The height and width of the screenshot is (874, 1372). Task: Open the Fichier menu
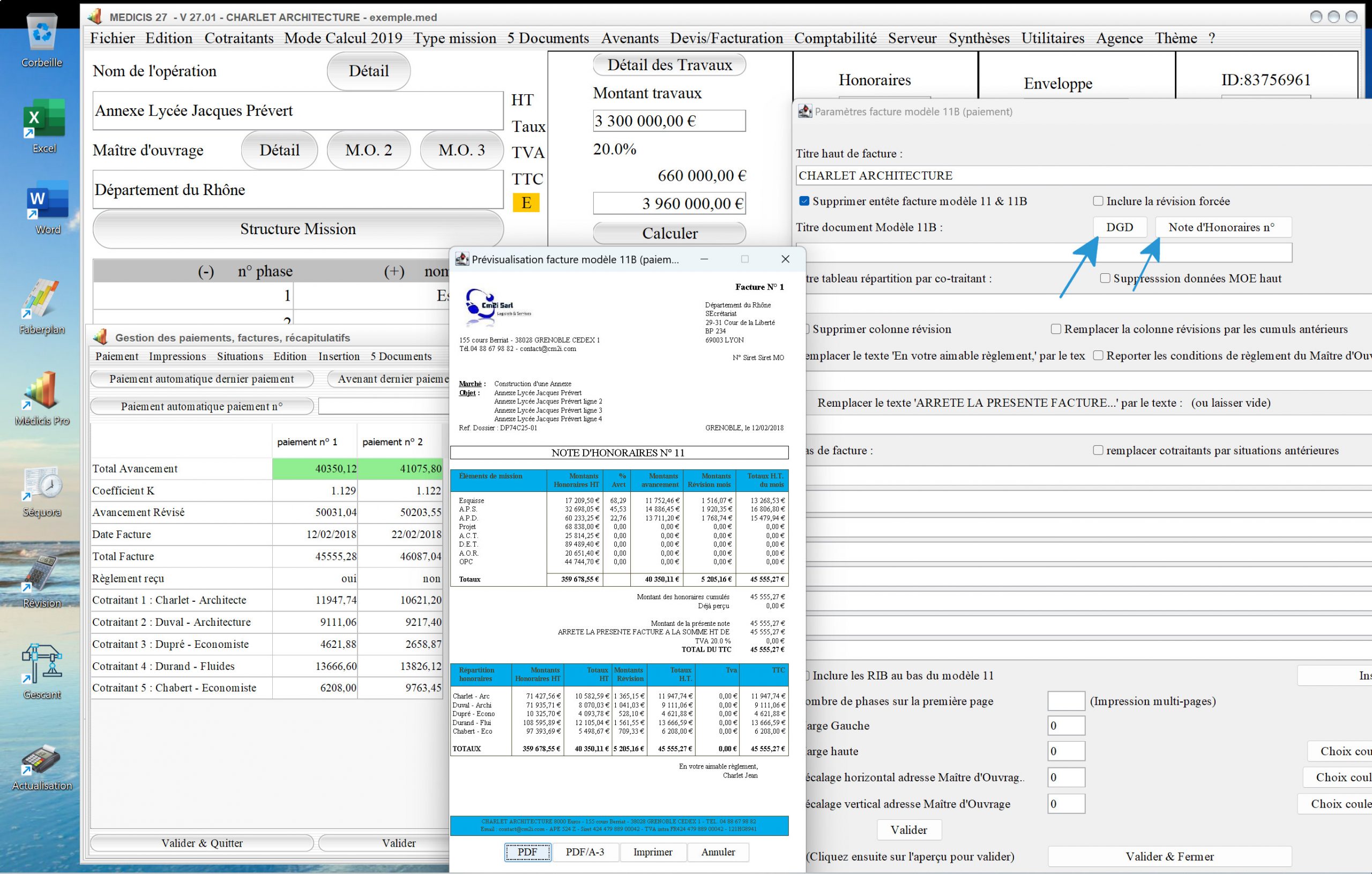[112, 38]
